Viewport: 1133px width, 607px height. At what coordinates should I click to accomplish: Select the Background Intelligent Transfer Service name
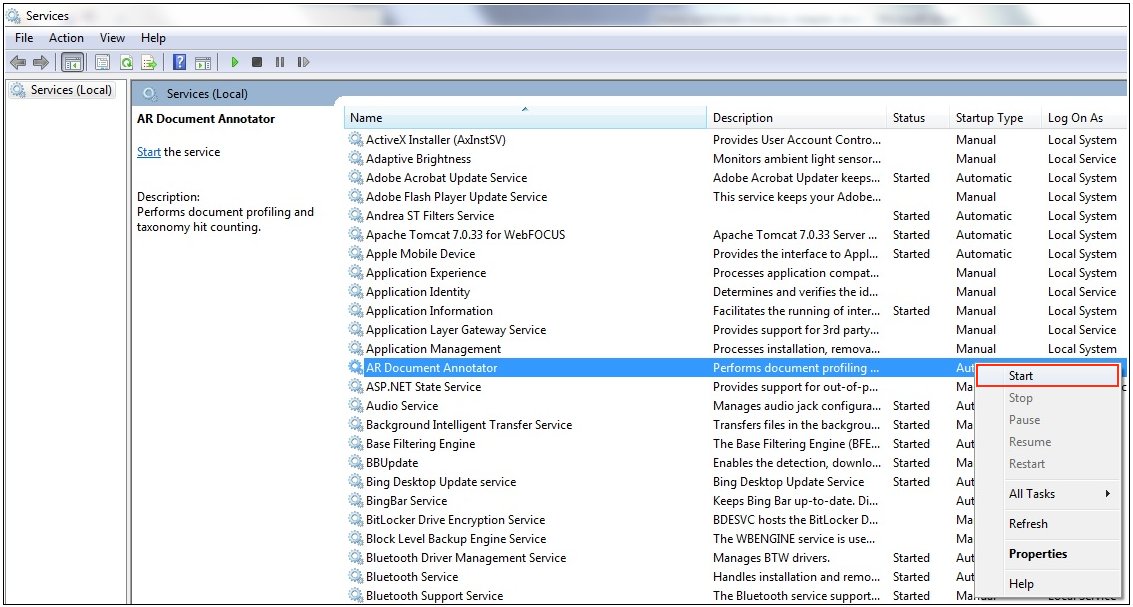point(469,425)
